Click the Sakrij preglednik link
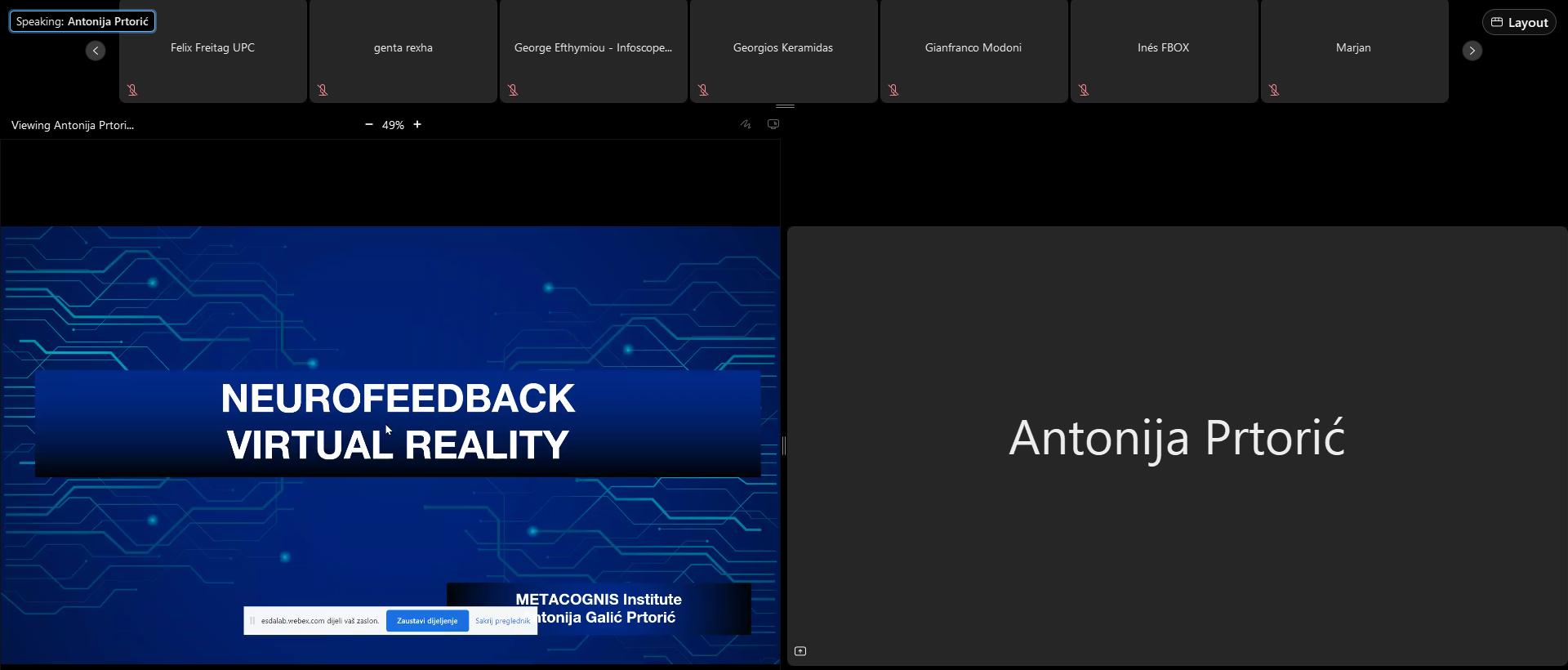This screenshot has width=1568, height=670. point(502,621)
